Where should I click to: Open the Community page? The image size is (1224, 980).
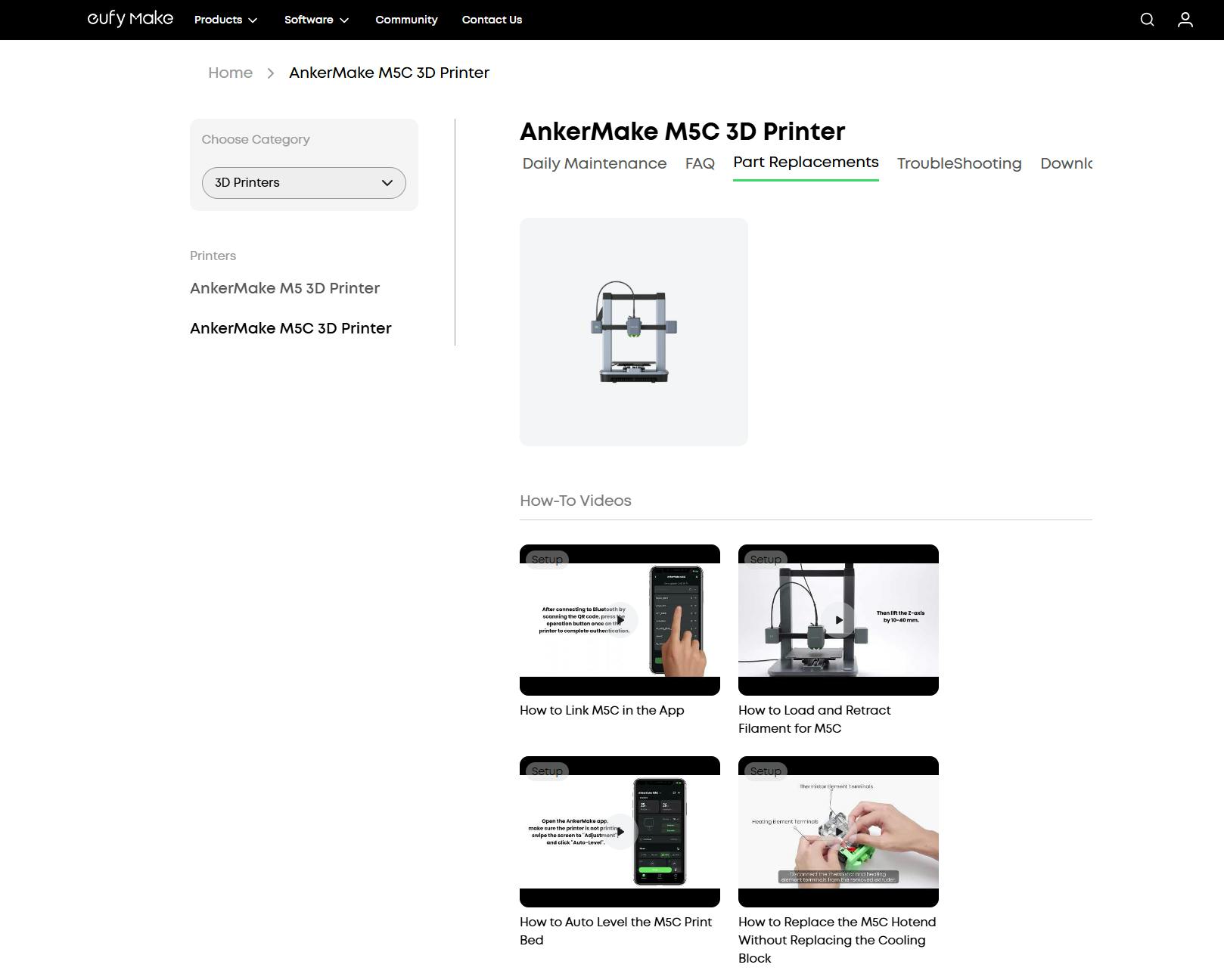(x=406, y=20)
